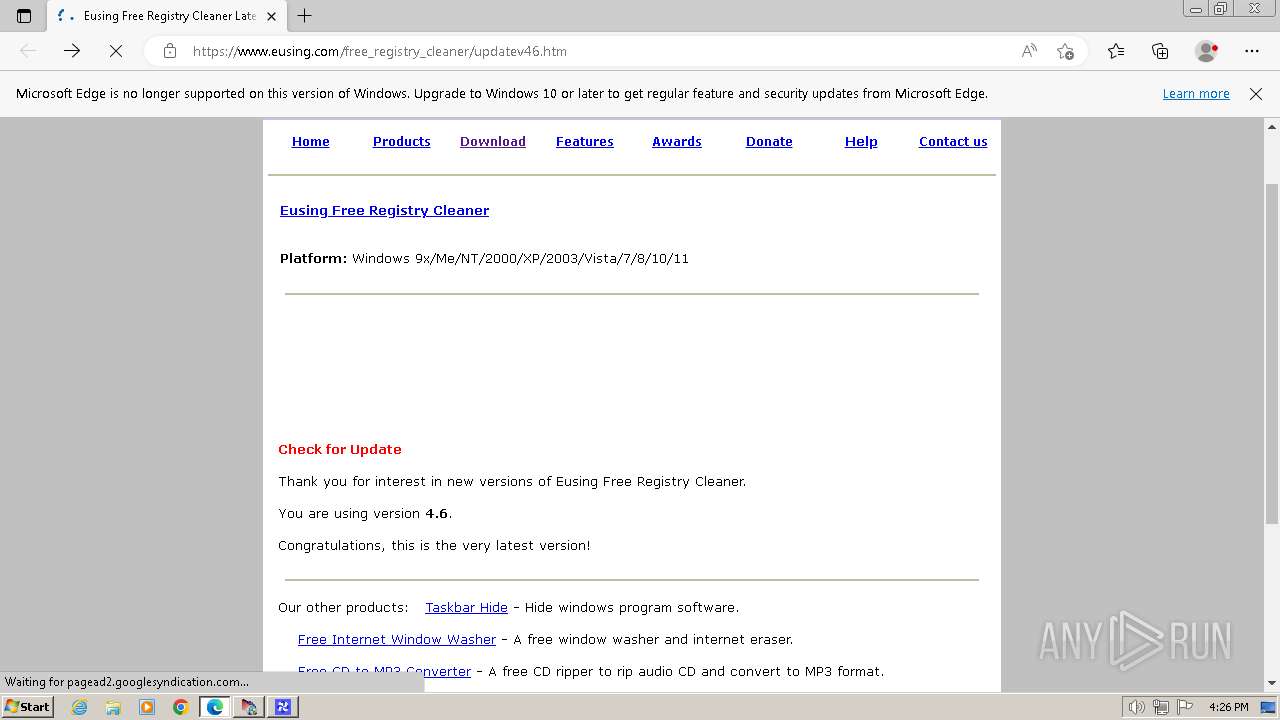Open Free CD to MP3 Converter link
The image size is (1280, 720).
tap(384, 672)
